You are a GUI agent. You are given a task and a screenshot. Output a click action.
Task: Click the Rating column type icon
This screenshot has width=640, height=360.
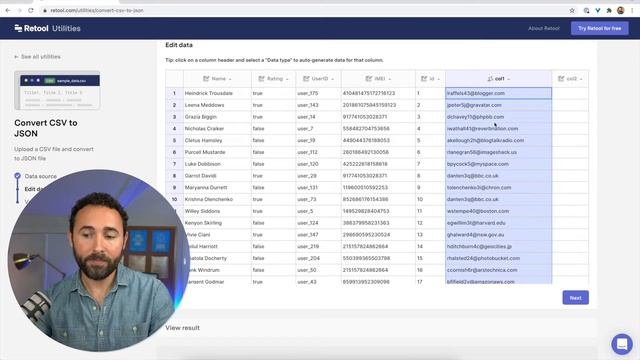click(262, 78)
